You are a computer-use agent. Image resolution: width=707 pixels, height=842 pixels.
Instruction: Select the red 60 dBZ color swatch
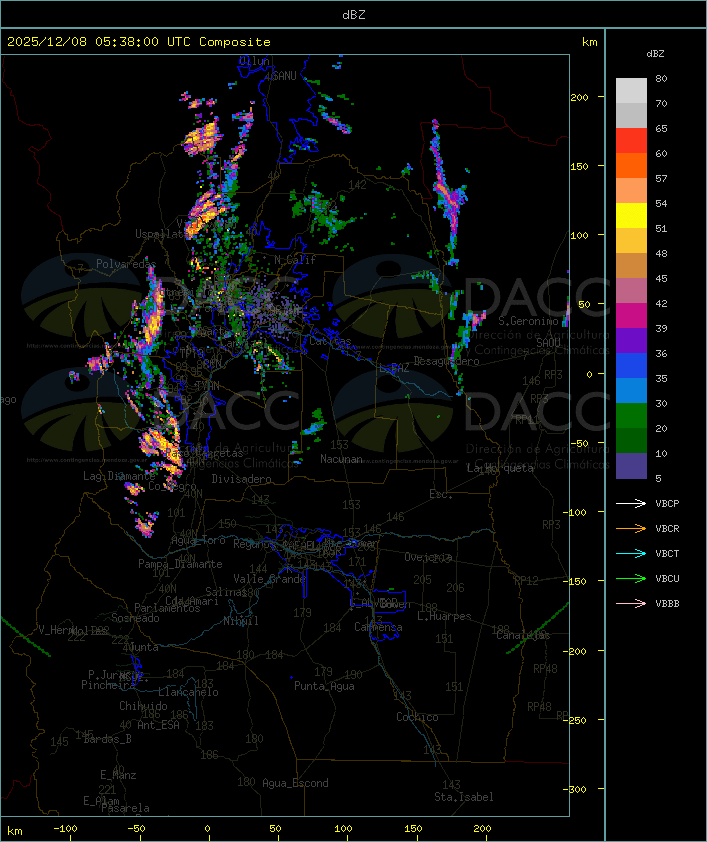click(x=631, y=141)
